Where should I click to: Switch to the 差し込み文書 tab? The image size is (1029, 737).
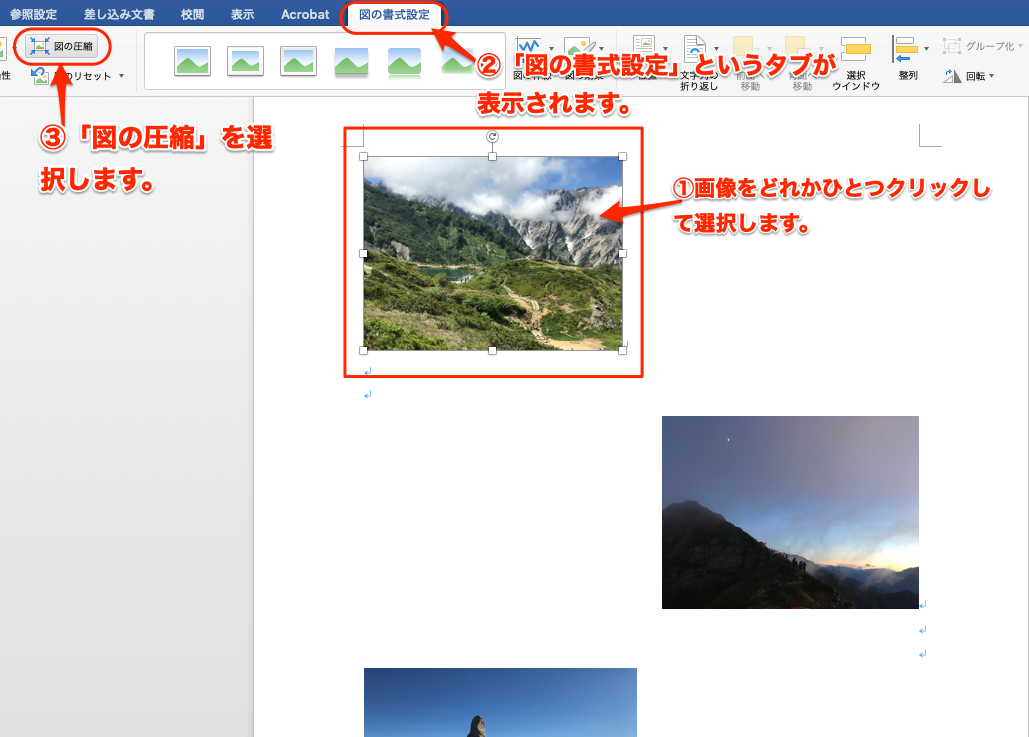click(119, 14)
